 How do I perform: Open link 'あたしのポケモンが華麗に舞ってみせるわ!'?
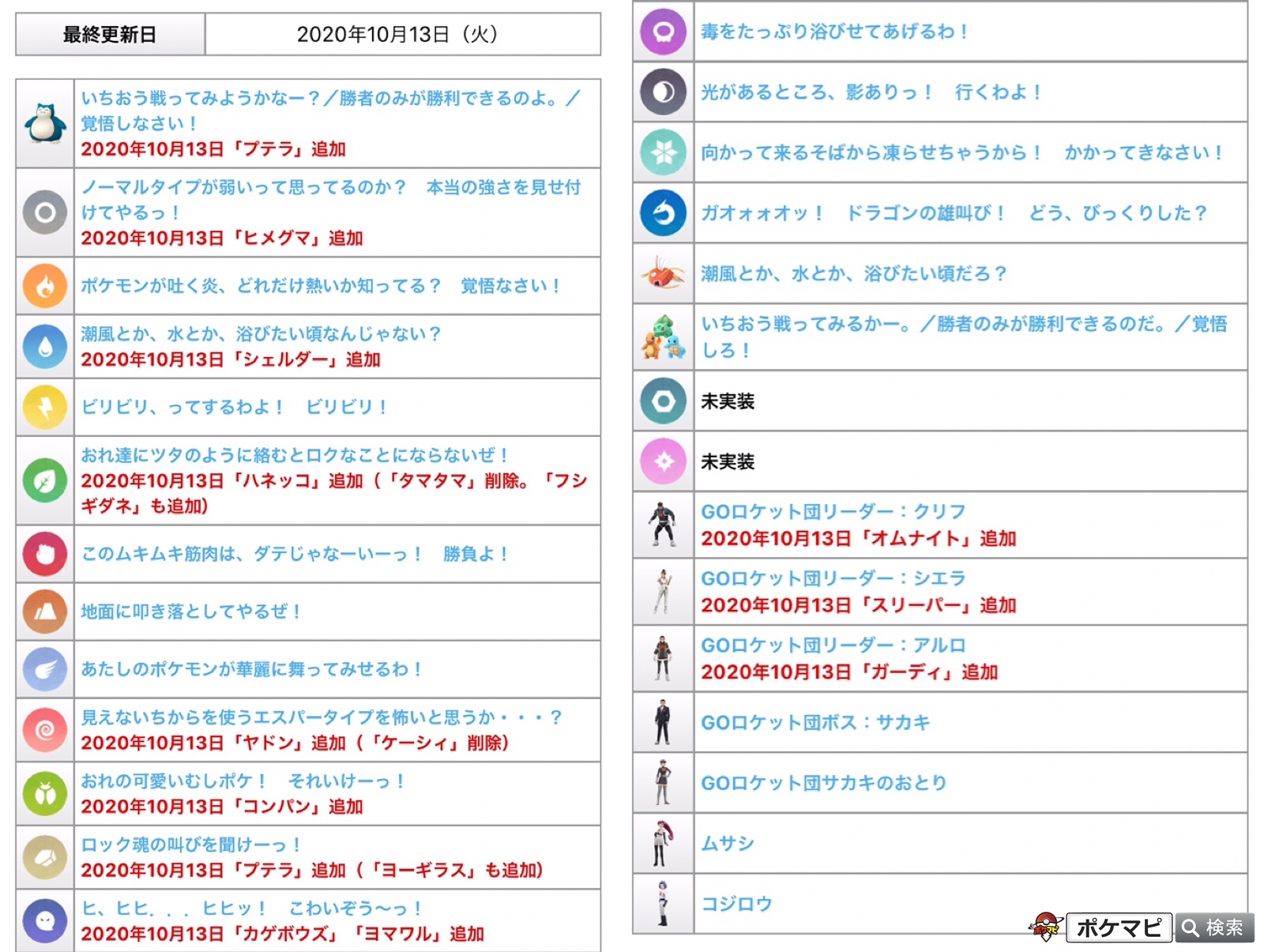tap(251, 669)
